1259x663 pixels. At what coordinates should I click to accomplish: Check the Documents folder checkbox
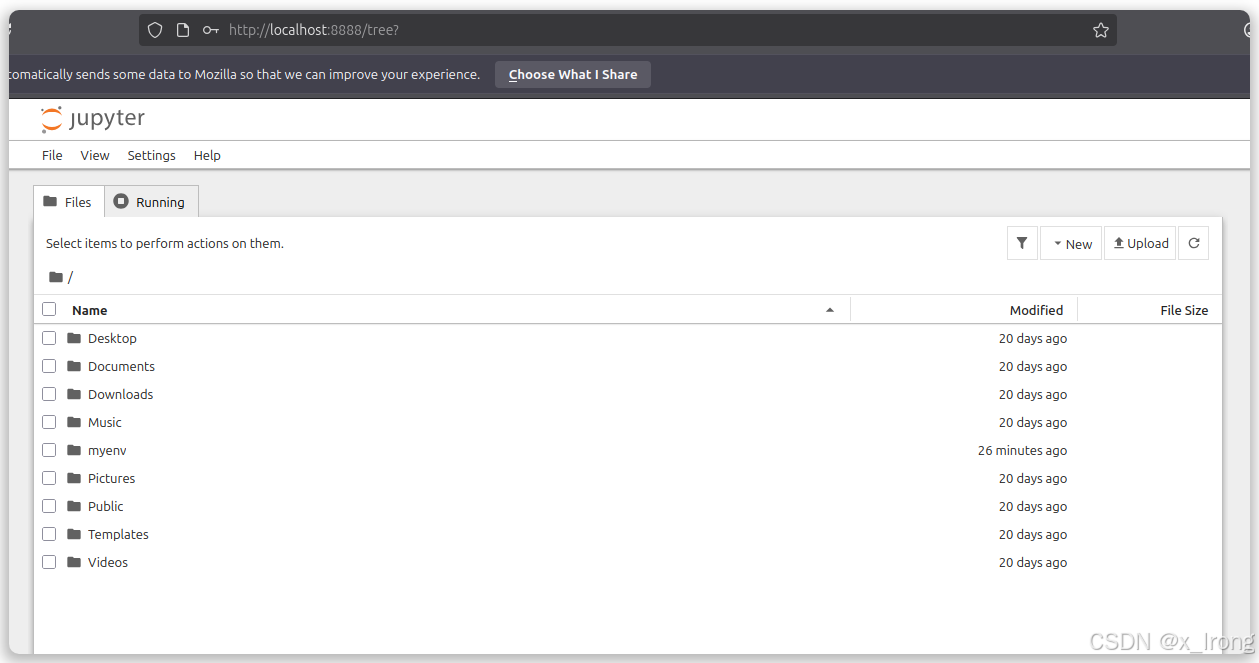[x=49, y=366]
